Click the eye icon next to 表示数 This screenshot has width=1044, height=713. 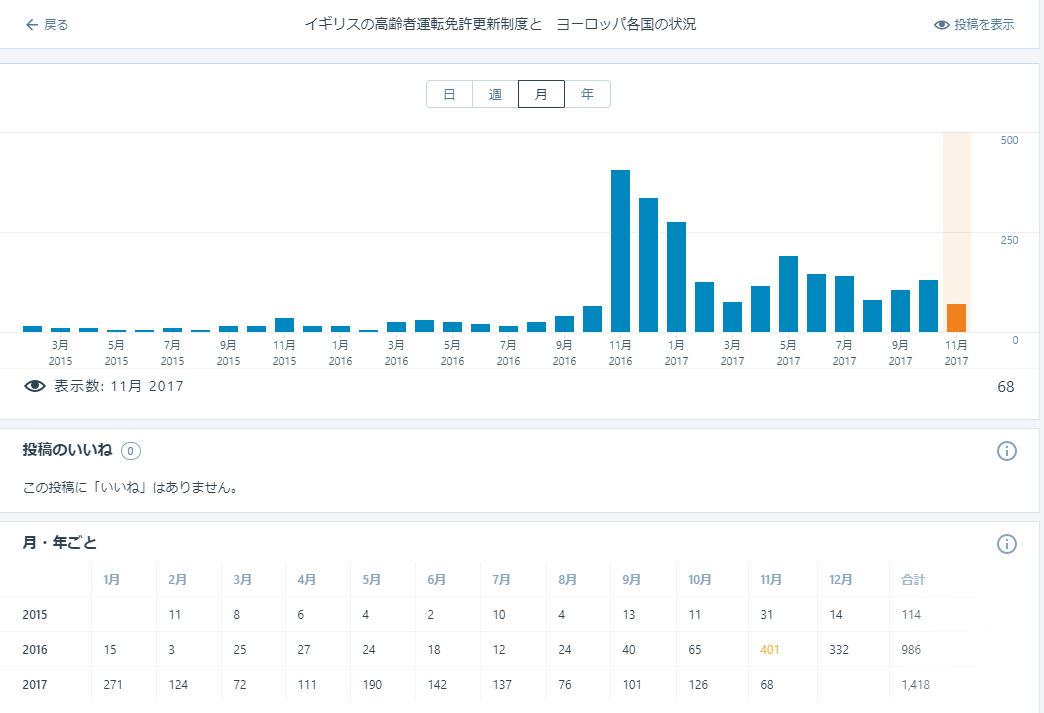35,386
